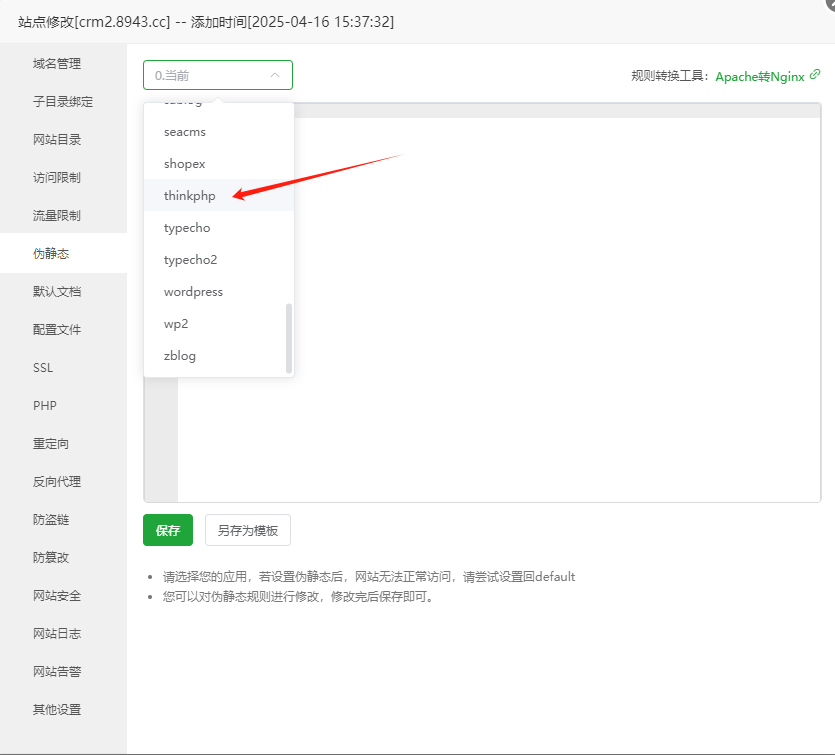Click the green 保存 button

pyautogui.click(x=168, y=530)
